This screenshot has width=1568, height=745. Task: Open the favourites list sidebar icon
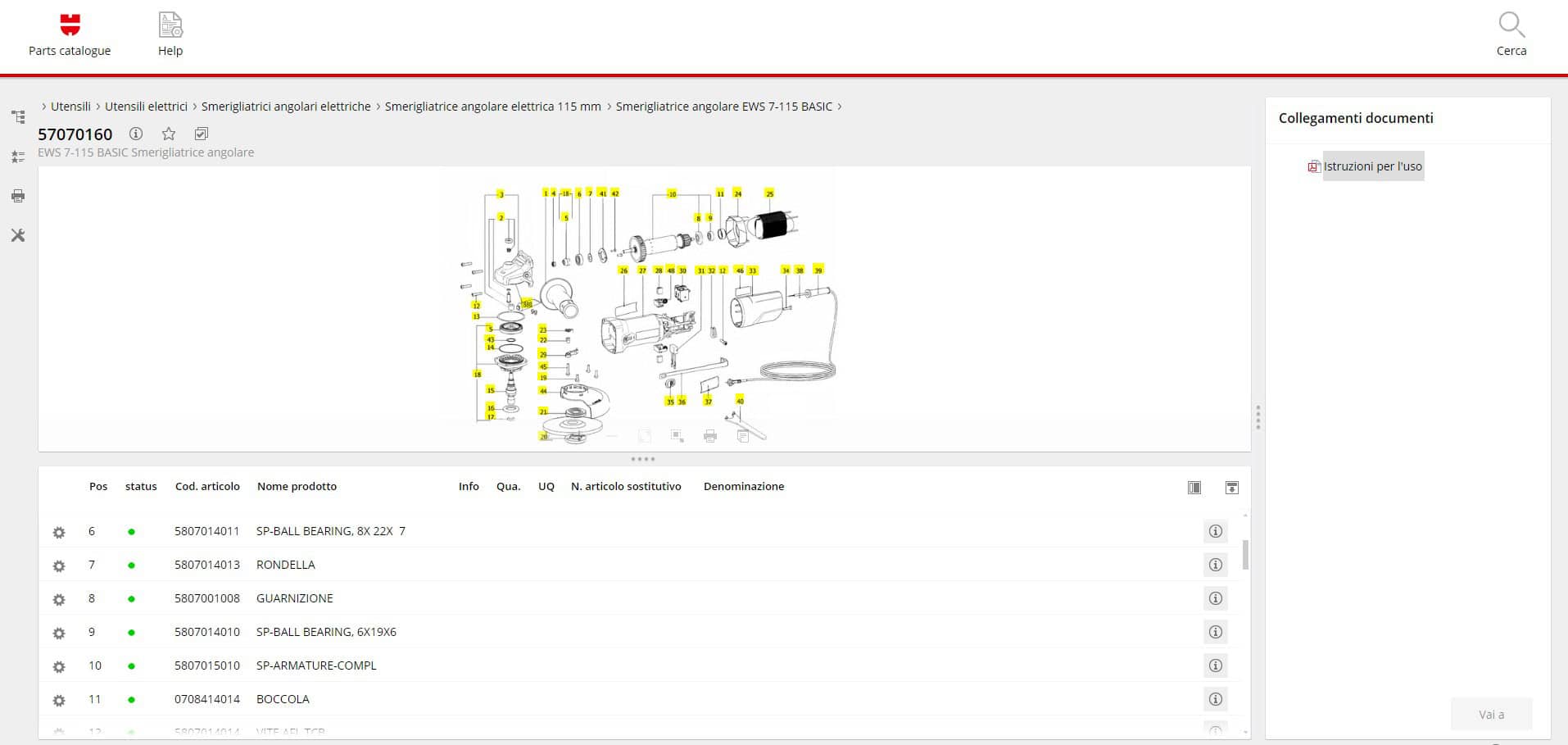click(18, 157)
